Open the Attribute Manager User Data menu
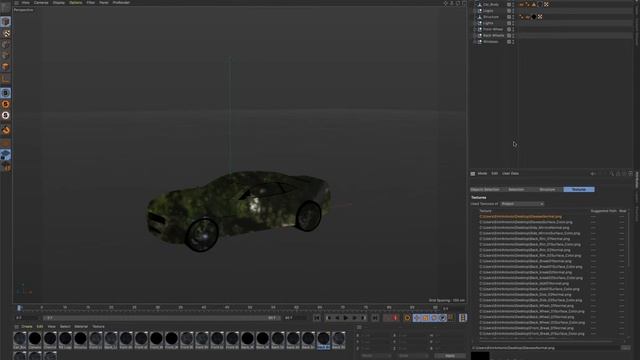Viewport: 640px width, 360px height. click(510, 173)
